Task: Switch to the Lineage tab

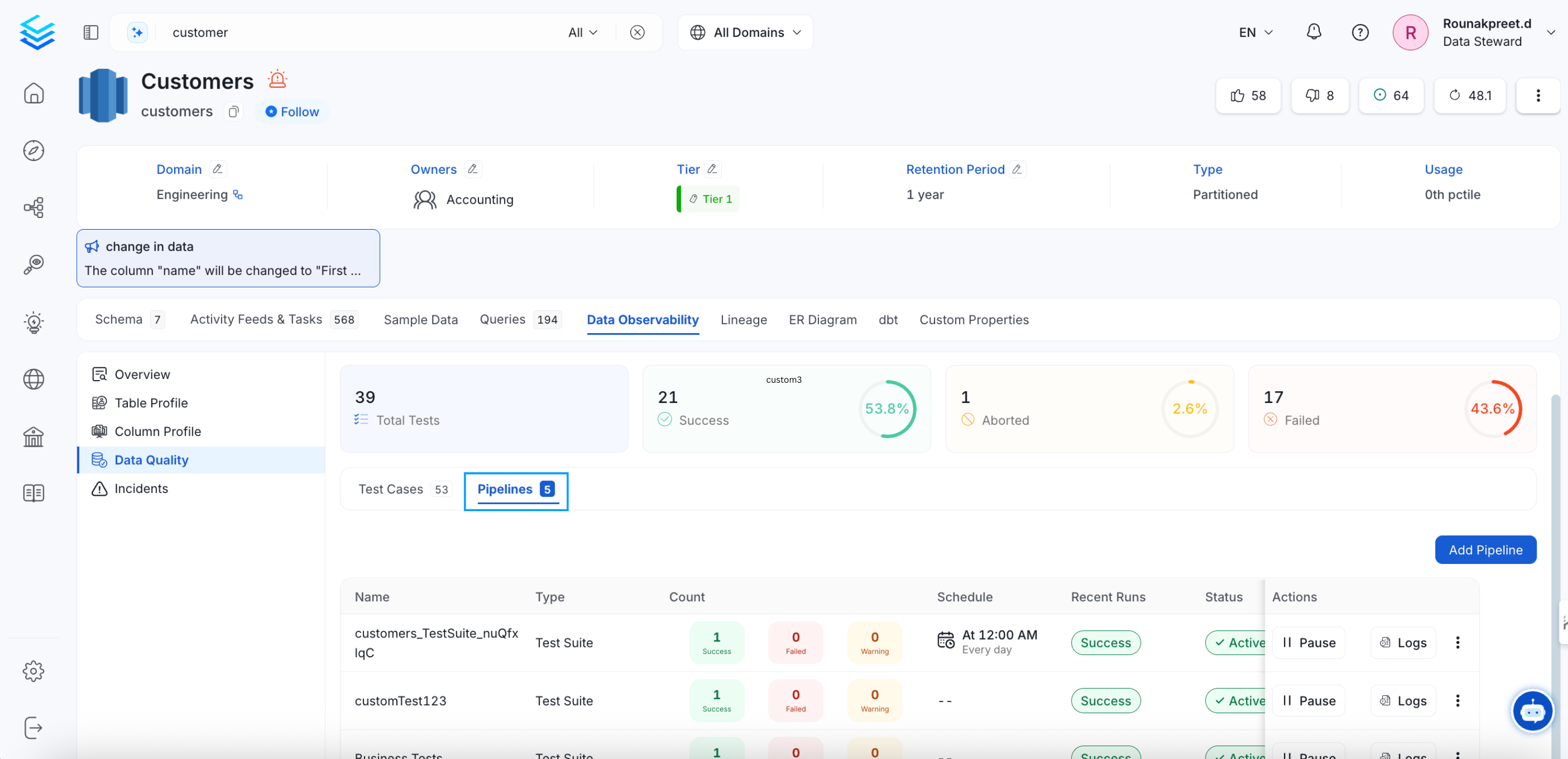Action: click(743, 319)
